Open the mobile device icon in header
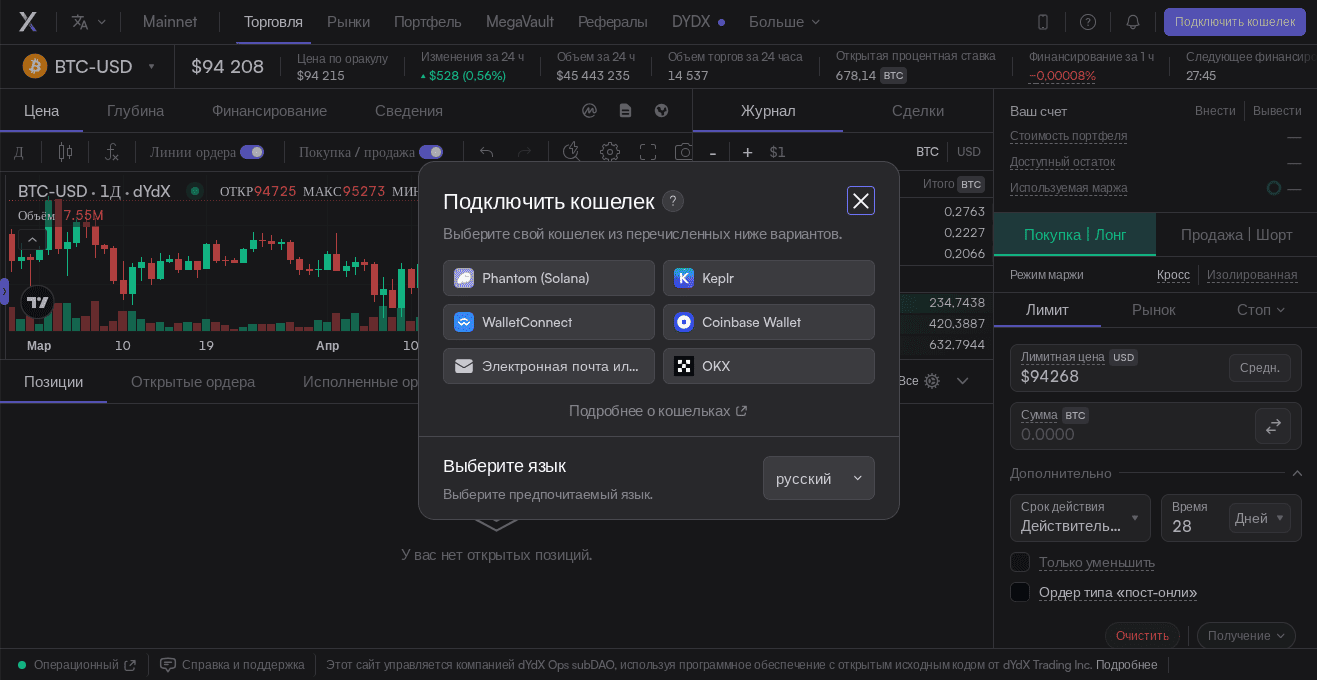Image resolution: width=1317 pixels, height=680 pixels. [x=1043, y=22]
